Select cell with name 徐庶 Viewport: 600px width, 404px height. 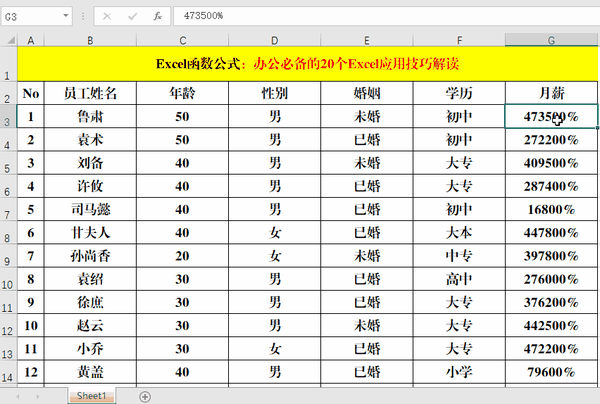tap(90, 302)
